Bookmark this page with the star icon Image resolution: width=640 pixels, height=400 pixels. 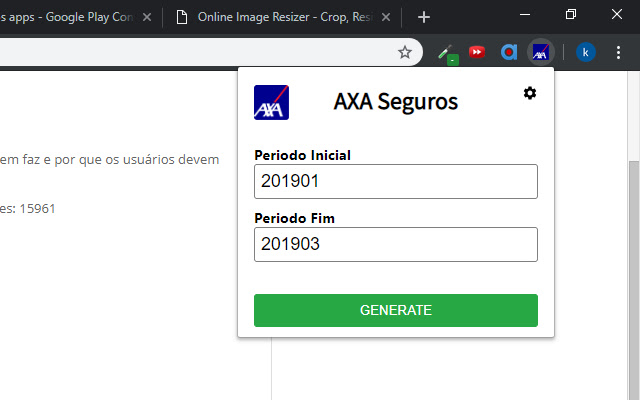pyautogui.click(x=404, y=52)
